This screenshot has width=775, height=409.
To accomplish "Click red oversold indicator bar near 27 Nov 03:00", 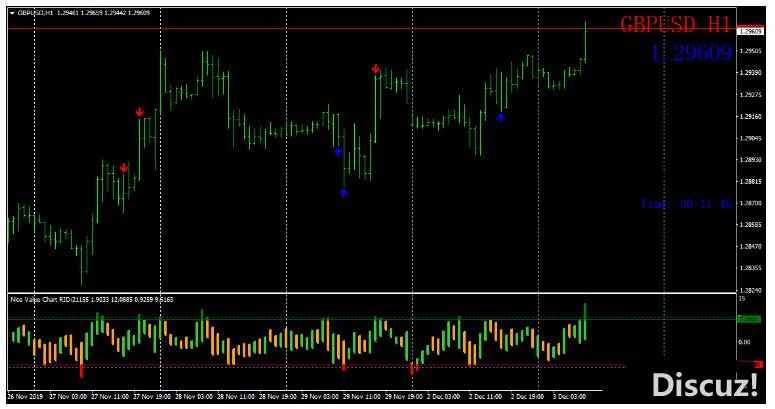I will (82, 371).
